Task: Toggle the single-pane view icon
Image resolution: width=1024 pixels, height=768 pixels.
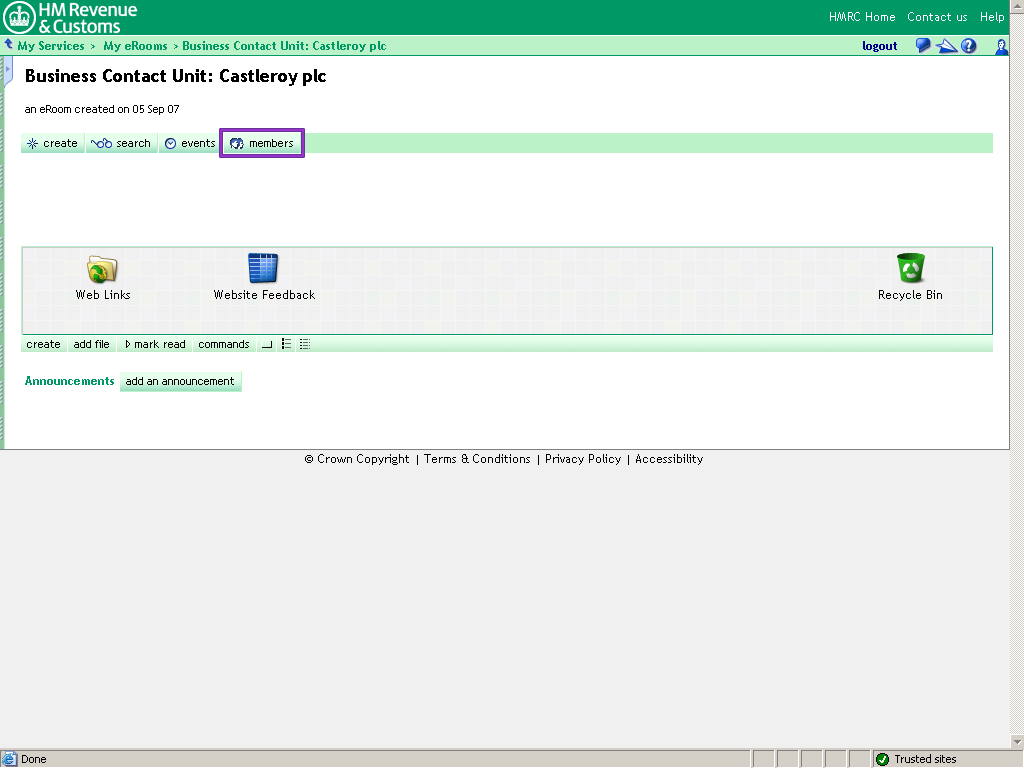Action: (266, 344)
